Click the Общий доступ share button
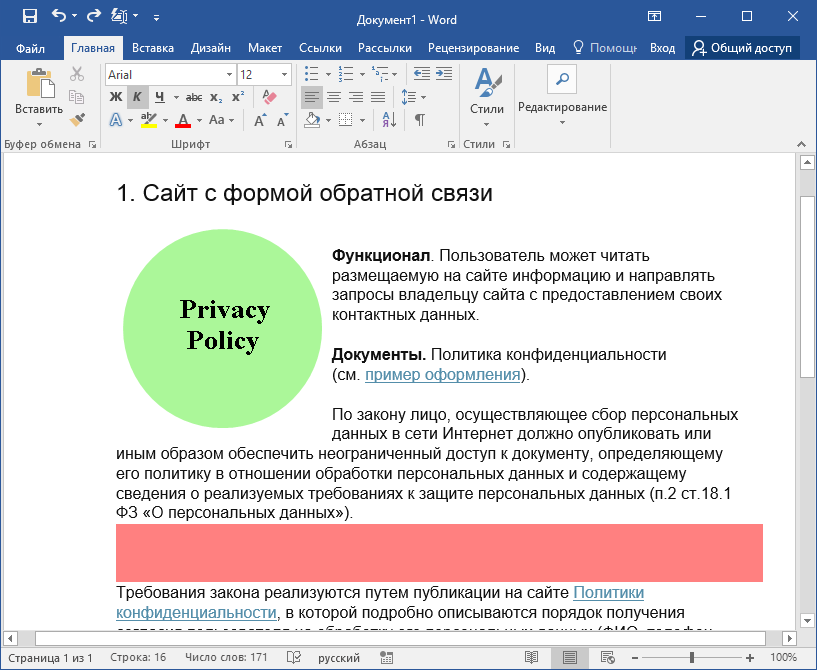817x670 pixels. coord(742,48)
